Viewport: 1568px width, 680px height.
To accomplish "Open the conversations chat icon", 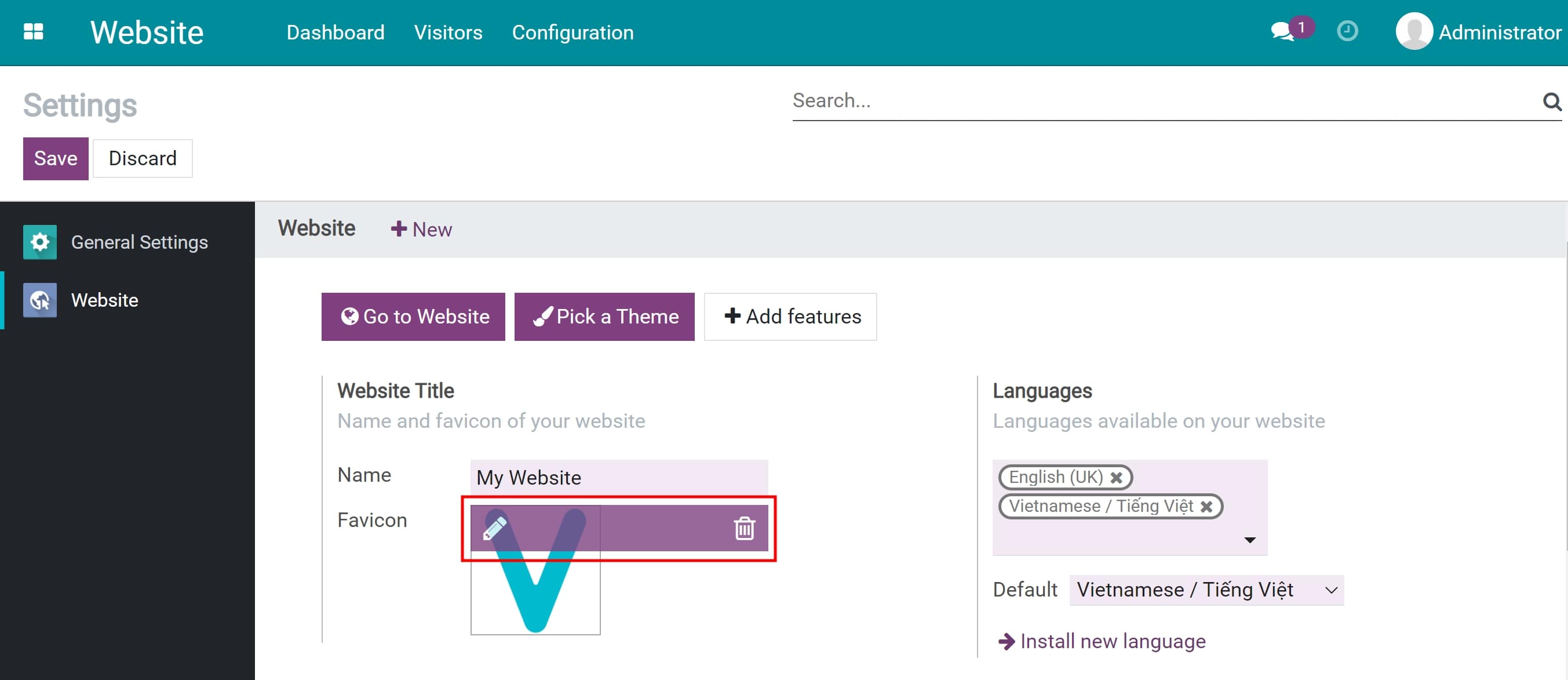I will 1282,32.
